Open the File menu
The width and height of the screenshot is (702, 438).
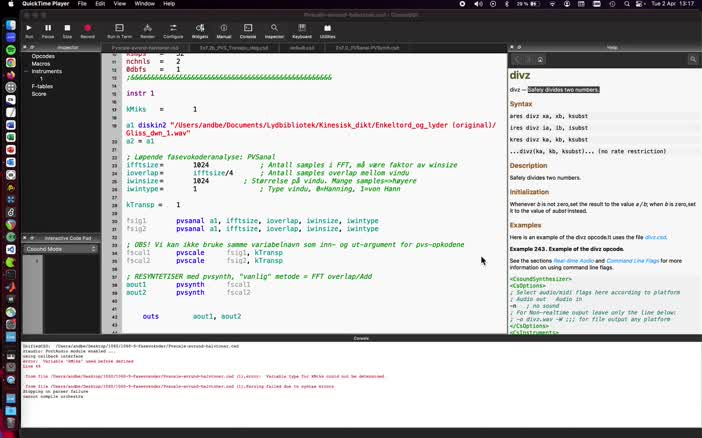(82, 4)
